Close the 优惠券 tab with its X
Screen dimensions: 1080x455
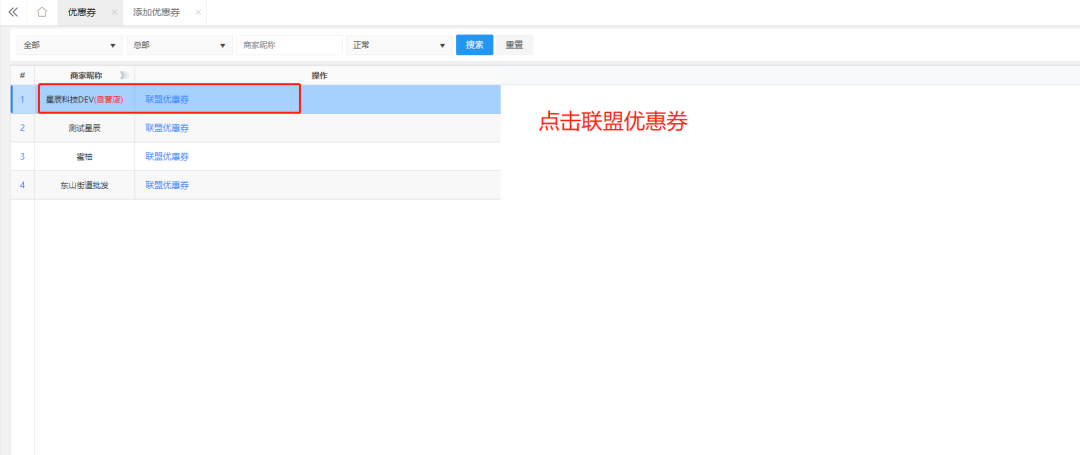pos(115,12)
